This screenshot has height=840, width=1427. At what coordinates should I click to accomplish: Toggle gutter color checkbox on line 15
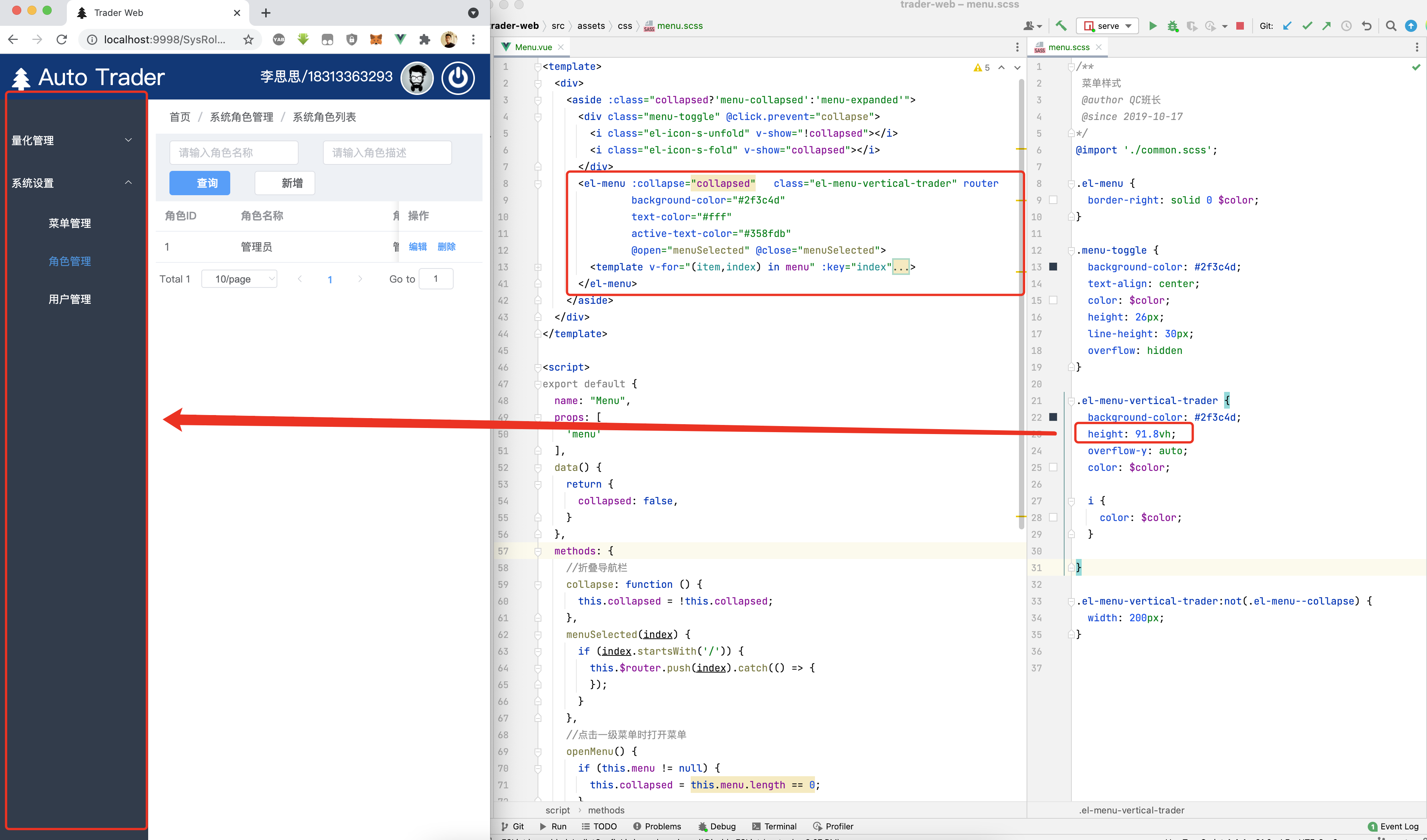[x=1053, y=300]
